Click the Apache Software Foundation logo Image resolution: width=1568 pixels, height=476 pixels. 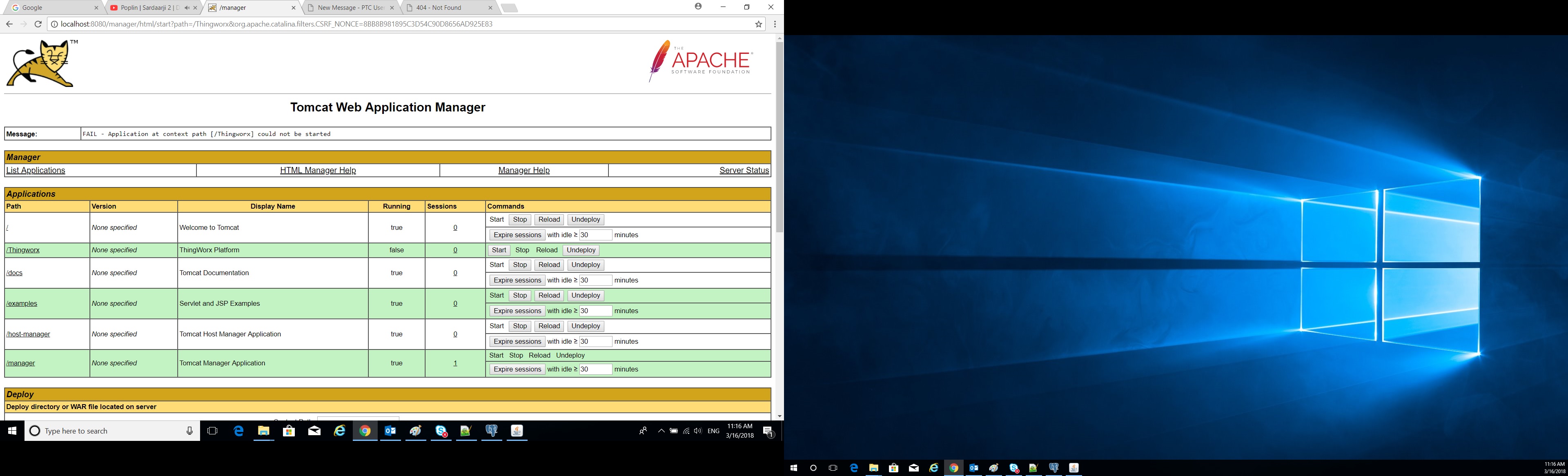(x=701, y=61)
